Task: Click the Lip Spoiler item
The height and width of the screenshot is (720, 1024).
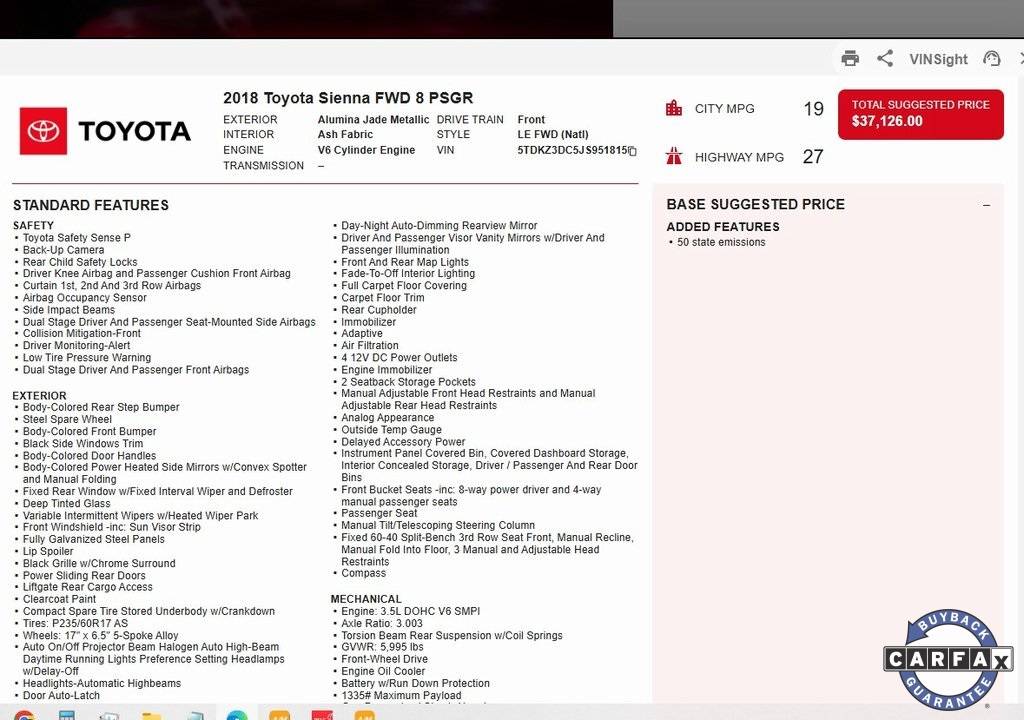Action: pyautogui.click(x=48, y=551)
